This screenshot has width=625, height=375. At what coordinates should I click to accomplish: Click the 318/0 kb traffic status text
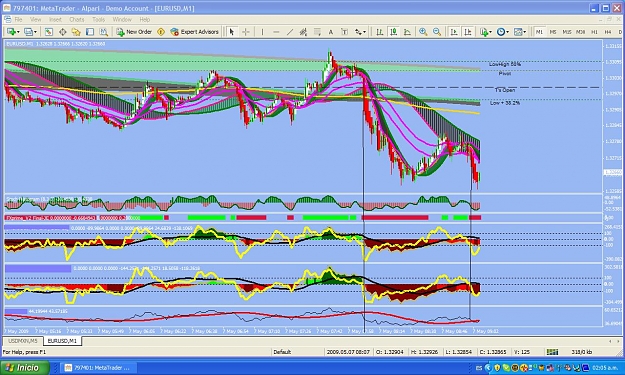(x=582, y=352)
